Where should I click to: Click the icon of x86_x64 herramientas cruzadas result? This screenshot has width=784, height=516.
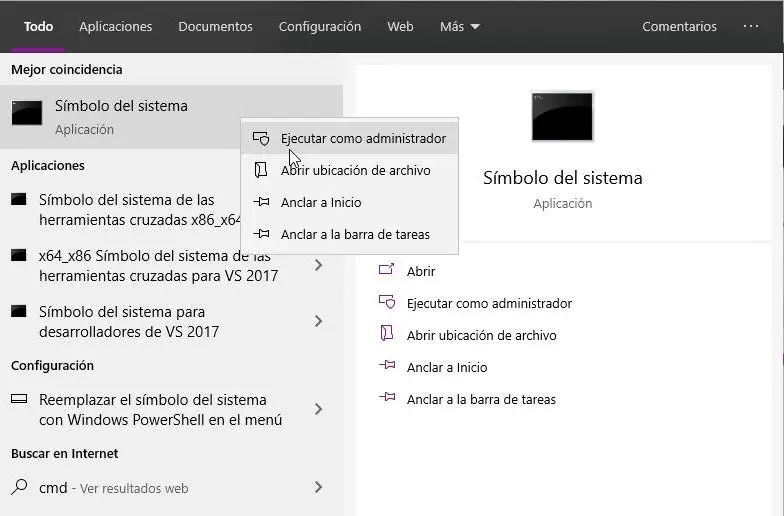18,200
